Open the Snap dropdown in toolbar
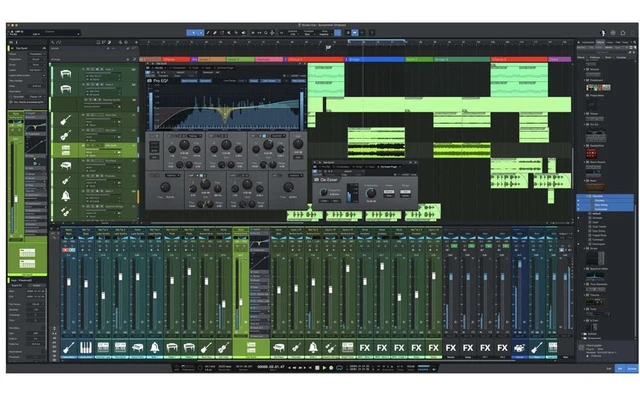The image size is (640, 400). click(x=324, y=33)
